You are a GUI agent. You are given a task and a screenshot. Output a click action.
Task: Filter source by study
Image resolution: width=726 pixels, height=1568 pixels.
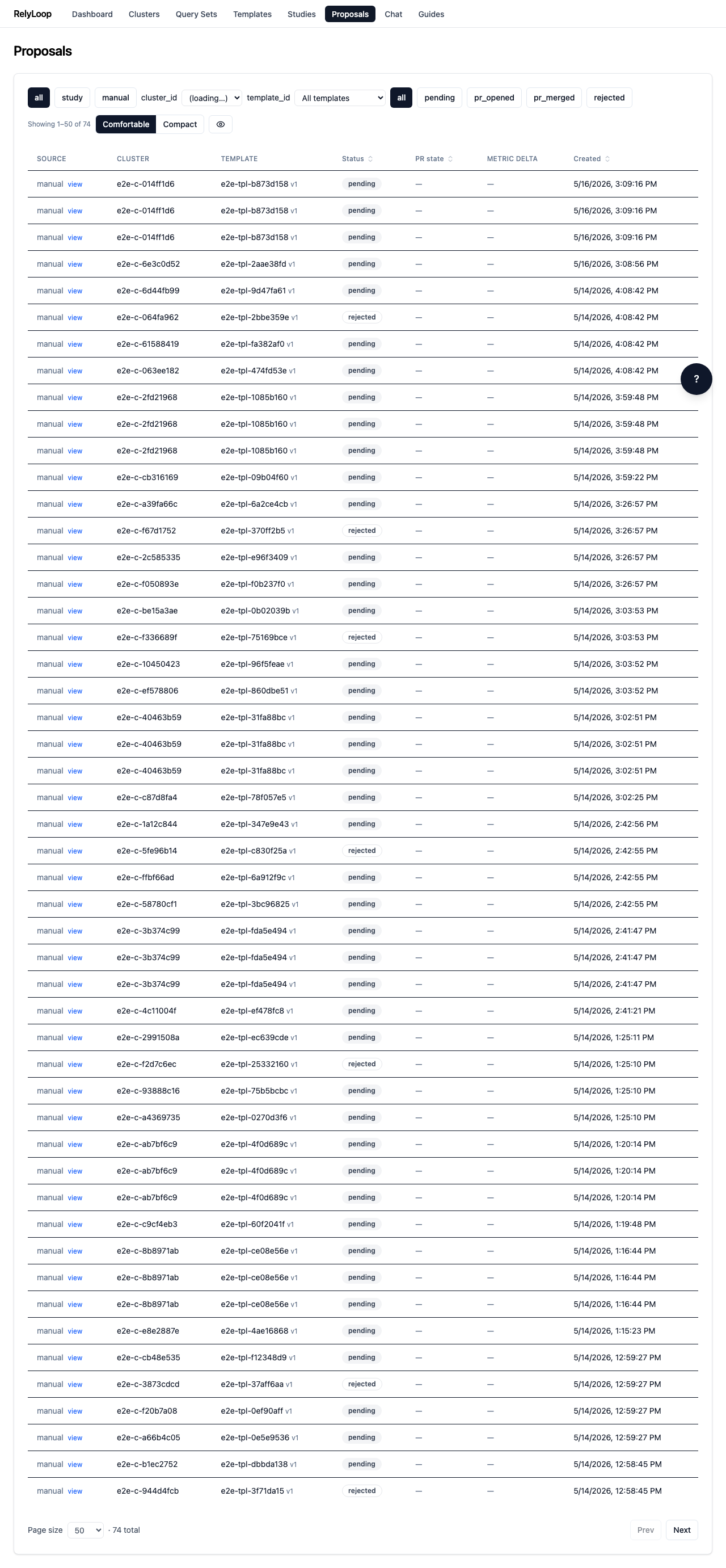click(x=72, y=98)
